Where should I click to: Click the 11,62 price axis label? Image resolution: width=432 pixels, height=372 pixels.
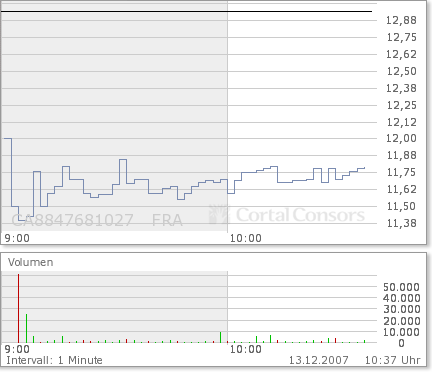pos(401,189)
